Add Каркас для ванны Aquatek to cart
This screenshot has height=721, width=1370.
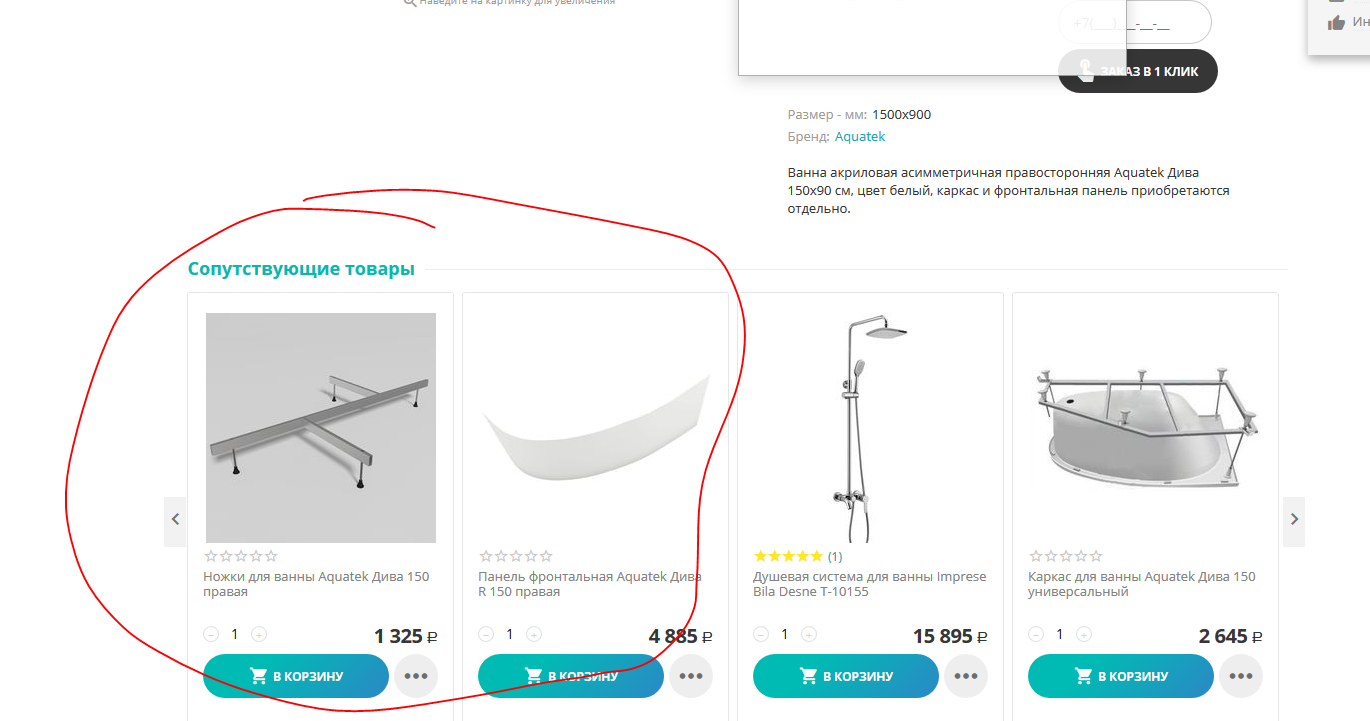[1121, 676]
